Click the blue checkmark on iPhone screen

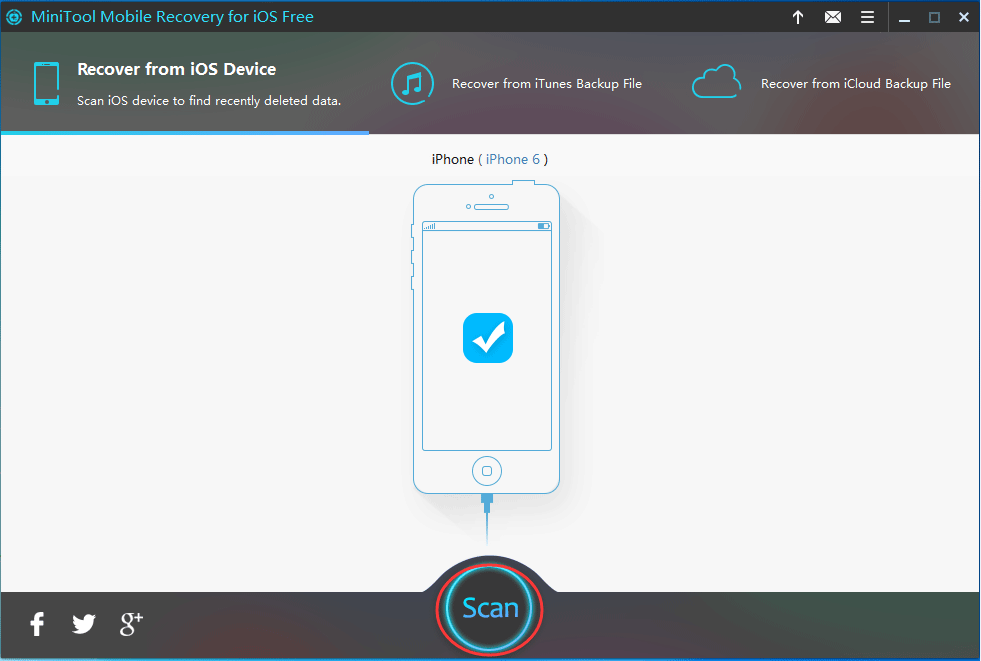pyautogui.click(x=488, y=338)
